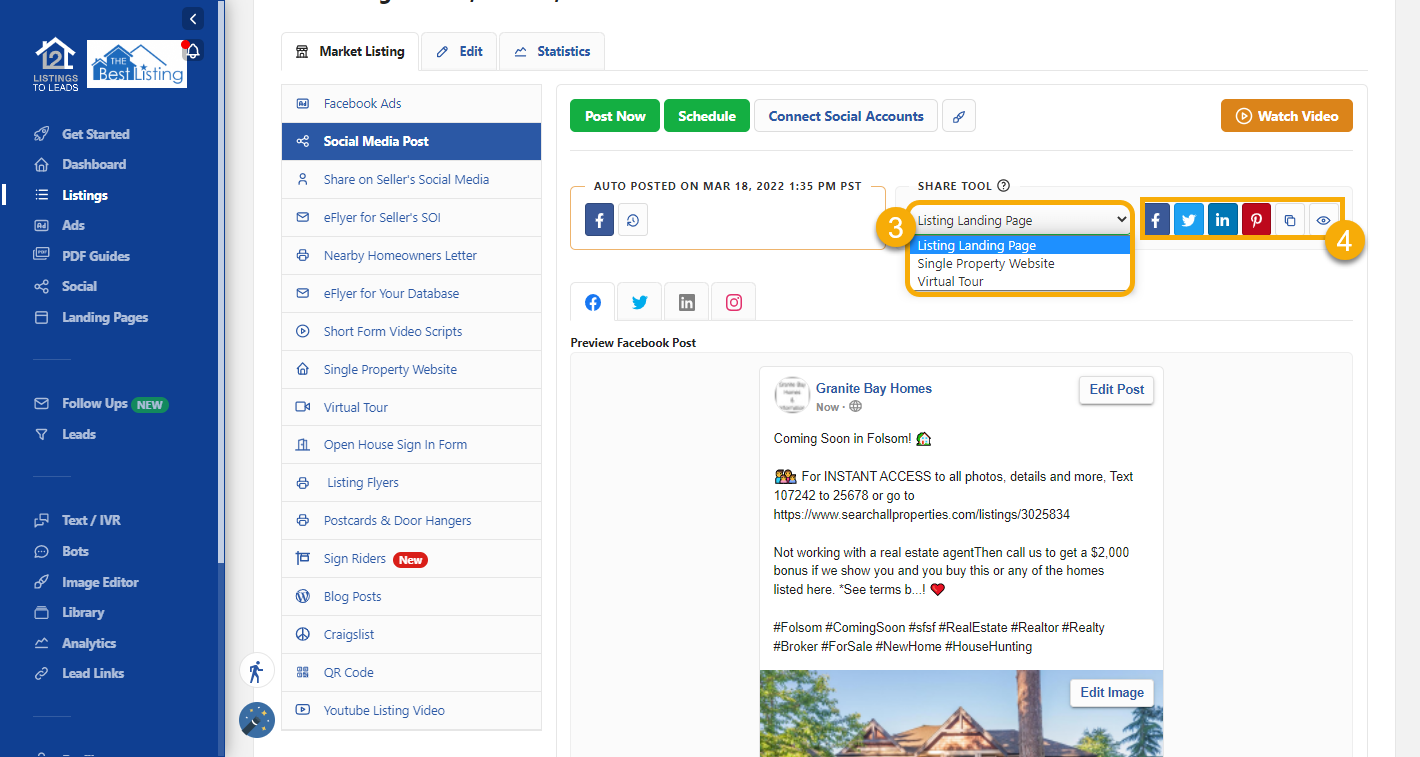Select Single Property Website from the dropdown
The image size is (1420, 757).
click(985, 263)
